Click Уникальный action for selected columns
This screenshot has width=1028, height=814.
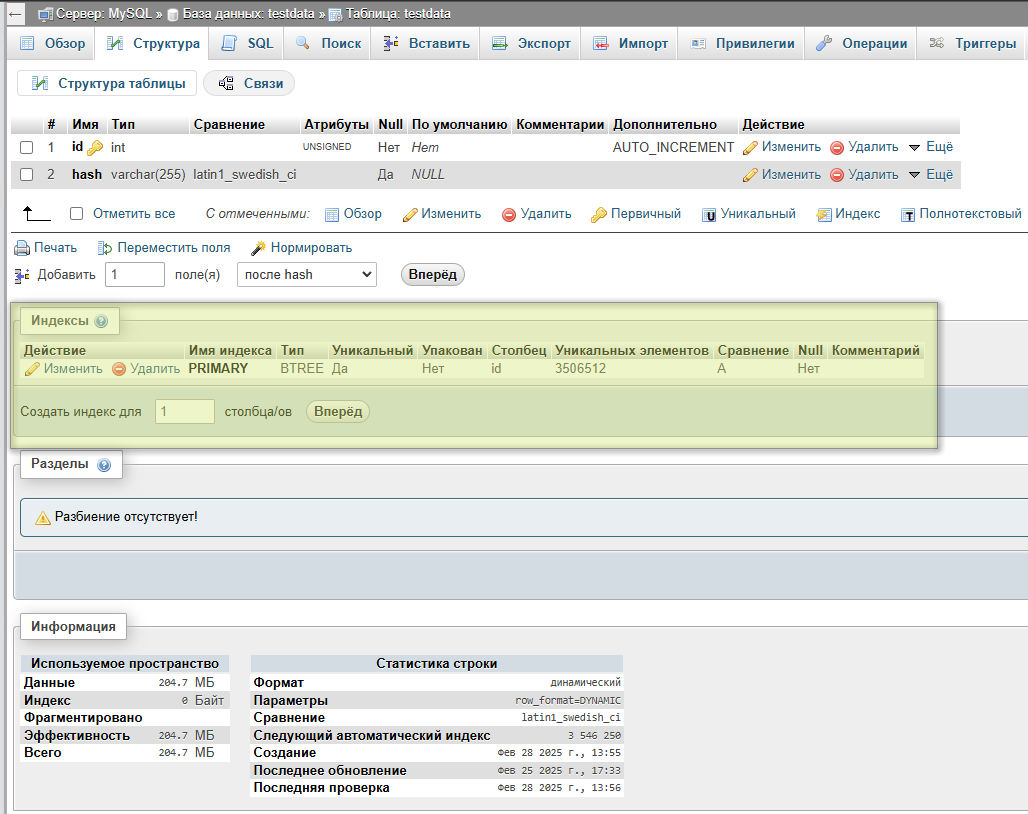tap(749, 214)
